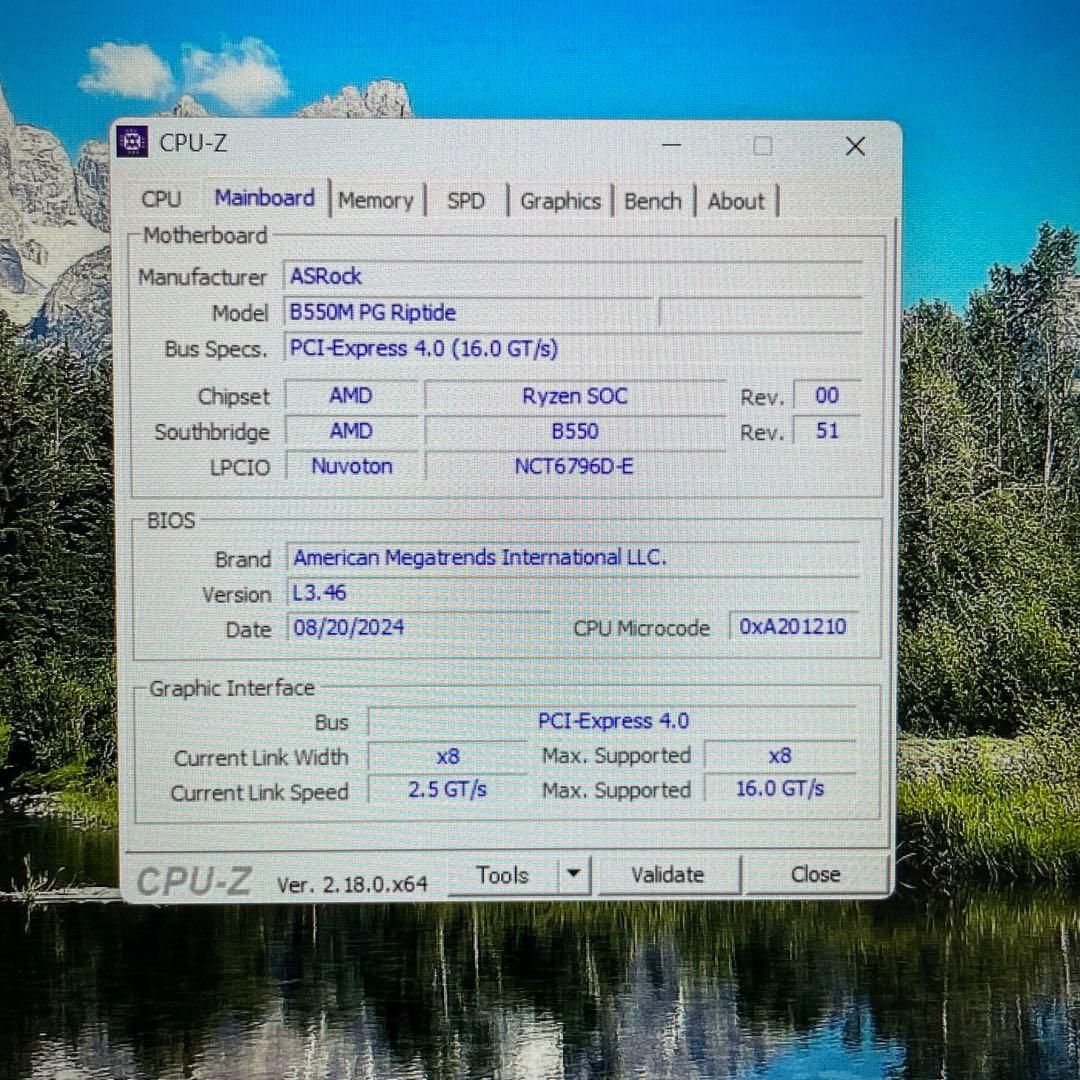This screenshot has width=1080, height=1080.
Task: Click the Close button
Action: coord(815,874)
